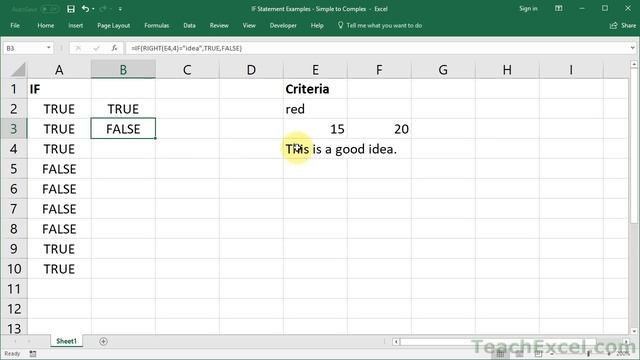640x360 pixels.
Task: Select column B header
Action: pyautogui.click(x=123, y=70)
